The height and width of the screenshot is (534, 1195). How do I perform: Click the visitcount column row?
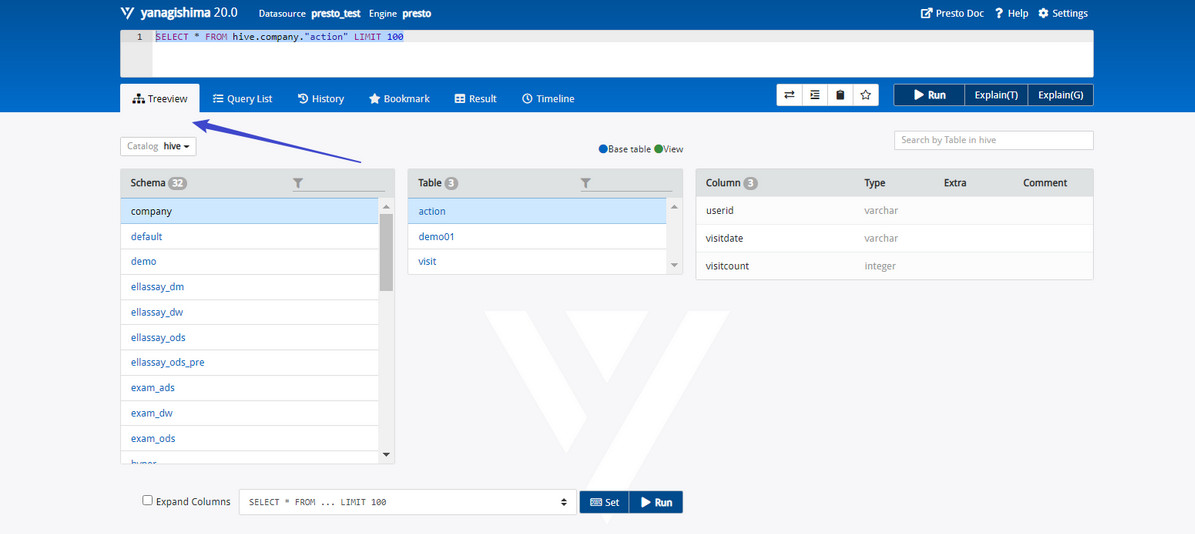click(895, 266)
